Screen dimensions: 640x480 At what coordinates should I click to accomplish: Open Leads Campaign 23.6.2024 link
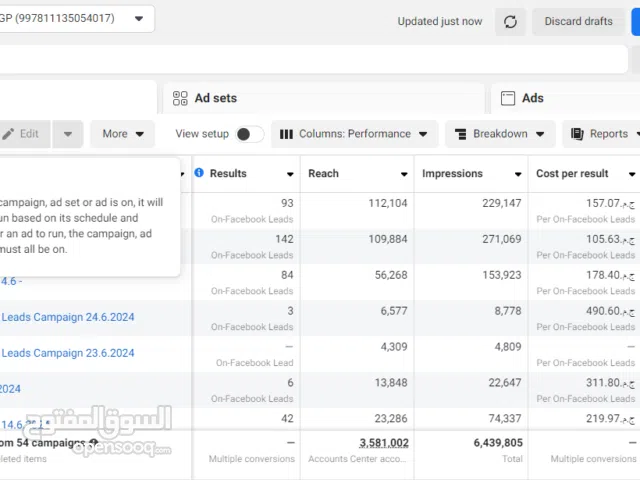pyautogui.click(x=68, y=353)
